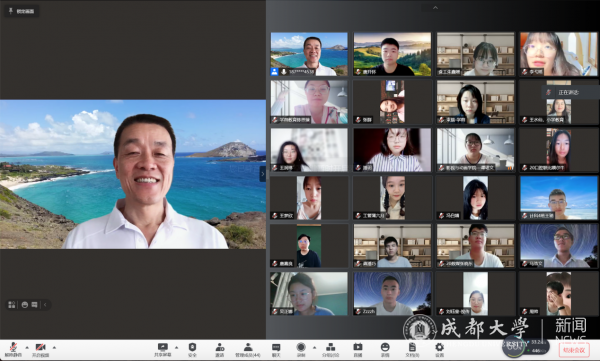Open the security shield settings
The width and height of the screenshot is (600, 361).
(x=192, y=350)
